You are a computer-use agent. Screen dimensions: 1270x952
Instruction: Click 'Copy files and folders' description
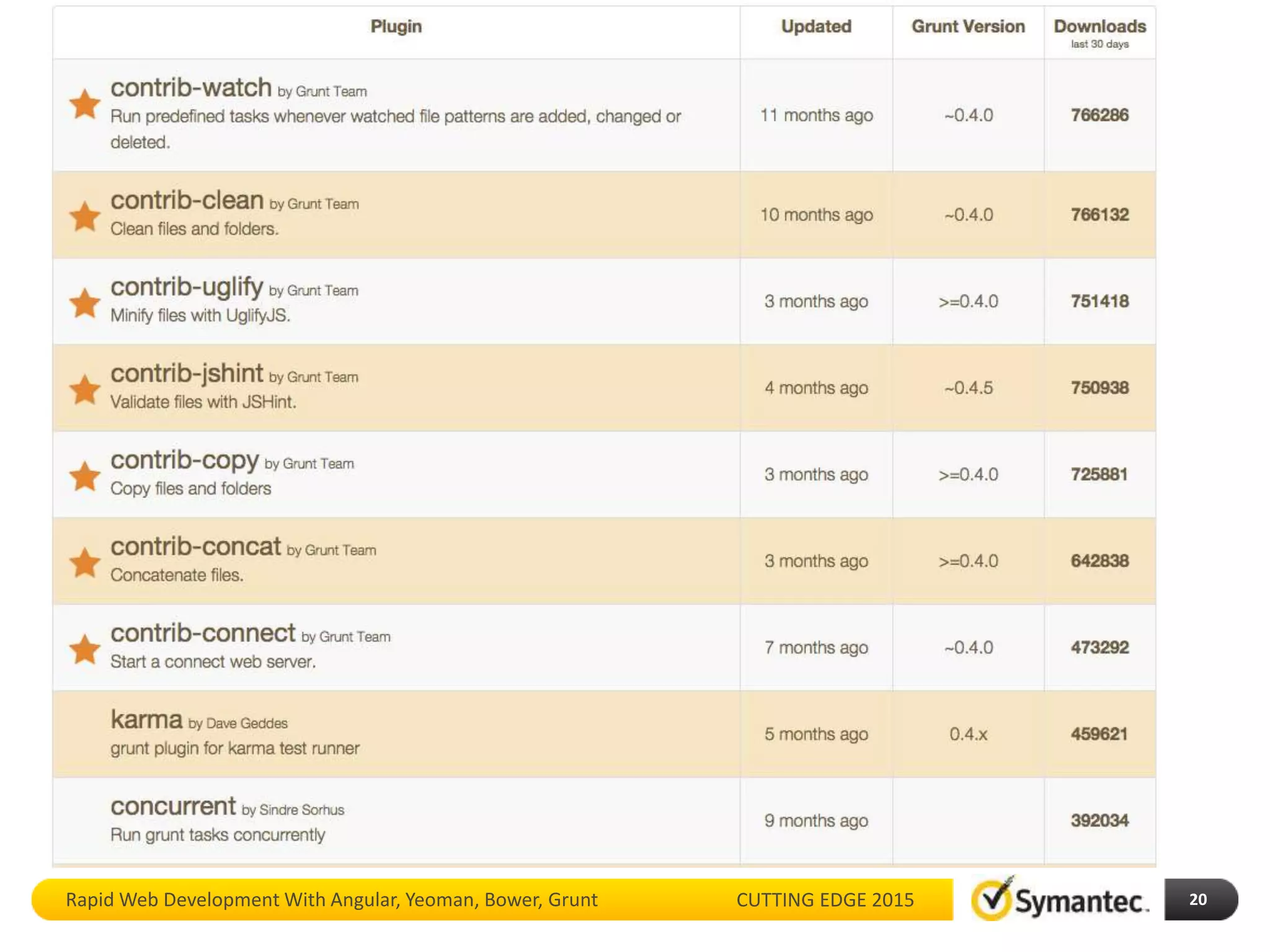[x=191, y=489]
